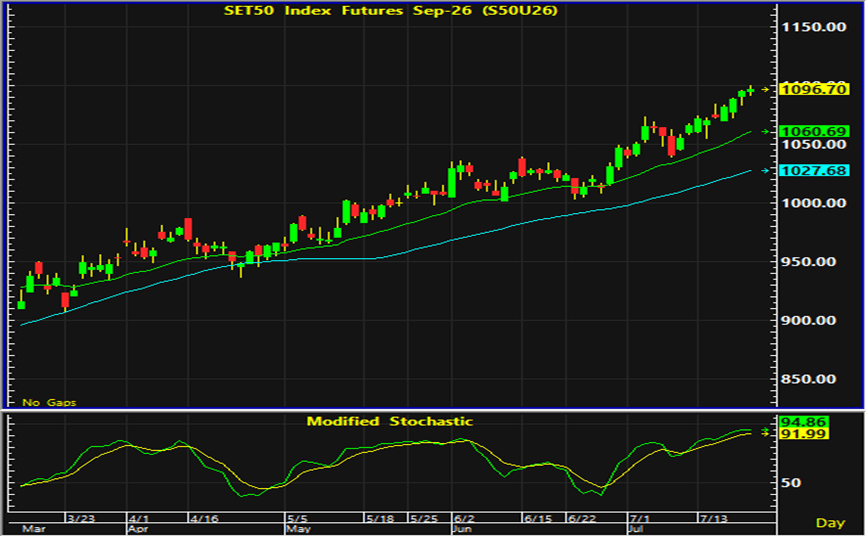Click the cyan 1027.68 moving average label
867x537 pixels.
tap(813, 170)
